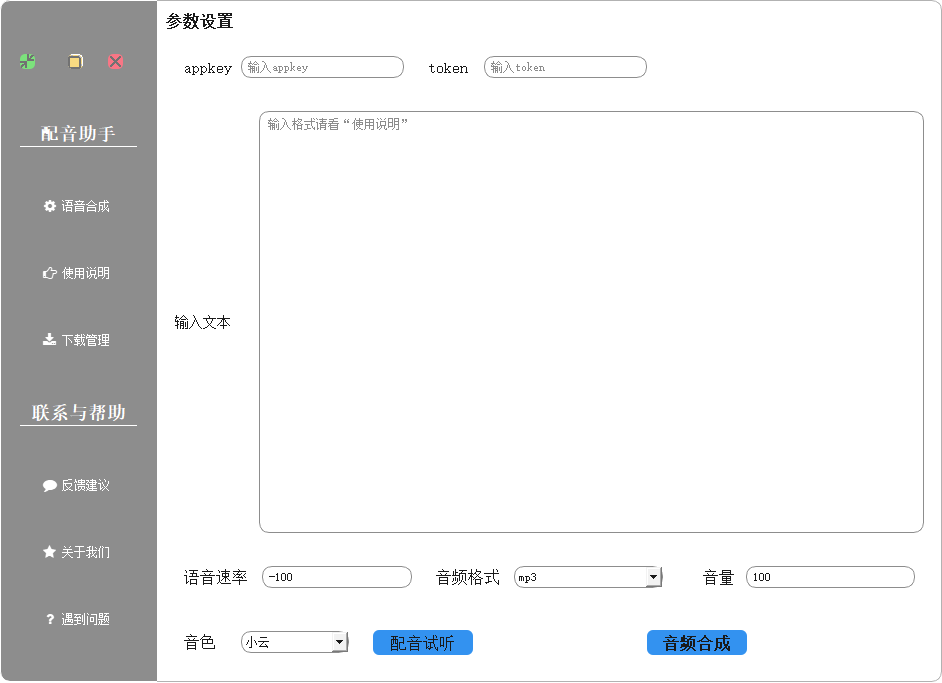Click the question mark icon beside 遇到问题
The height and width of the screenshot is (683, 942).
tap(50, 619)
